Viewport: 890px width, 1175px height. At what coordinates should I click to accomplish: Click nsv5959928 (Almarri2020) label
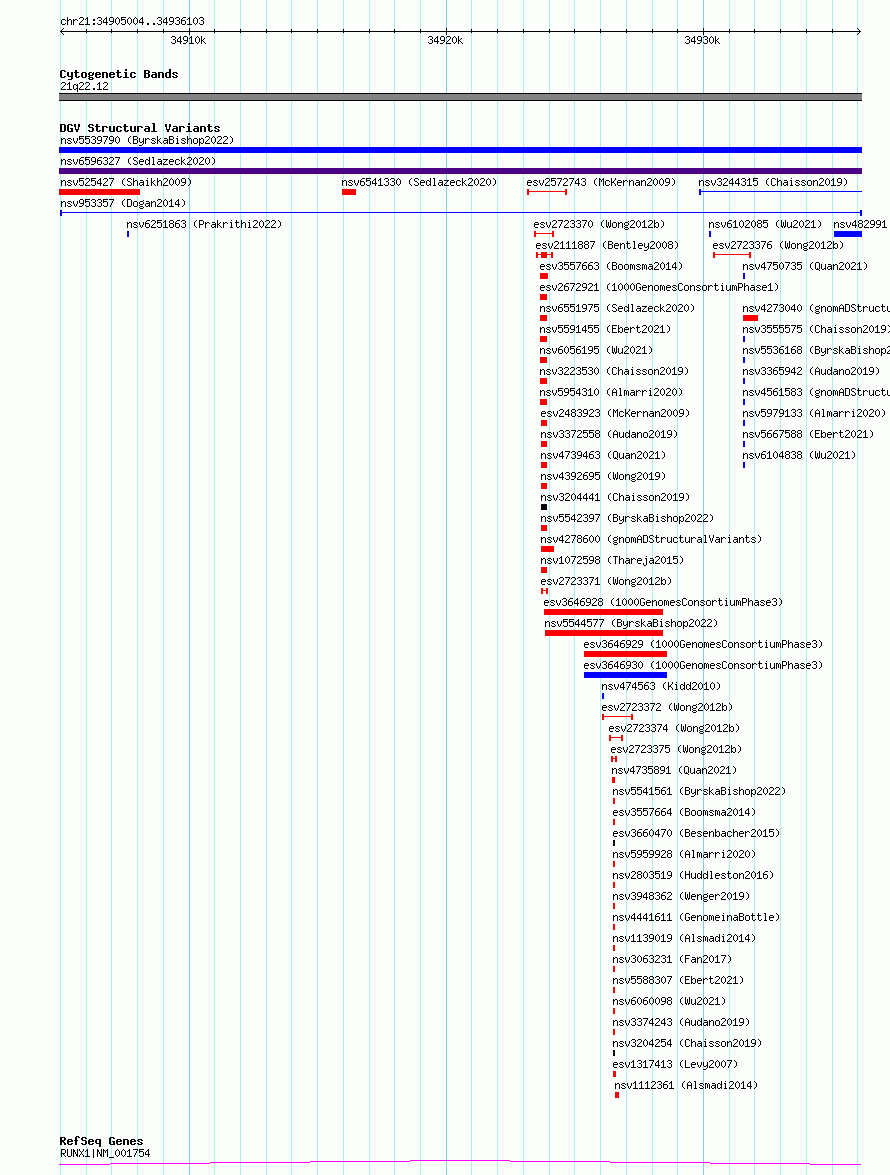pyautogui.click(x=684, y=854)
